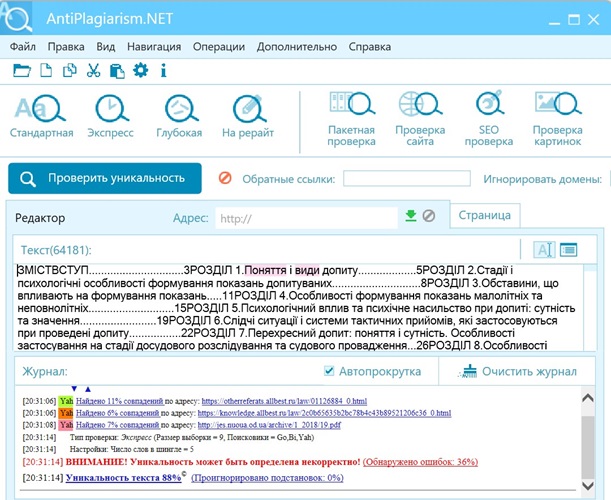The width and height of the screenshot is (611, 500).
Task: Click Уникальность текста 88% link
Action: (x=124, y=477)
